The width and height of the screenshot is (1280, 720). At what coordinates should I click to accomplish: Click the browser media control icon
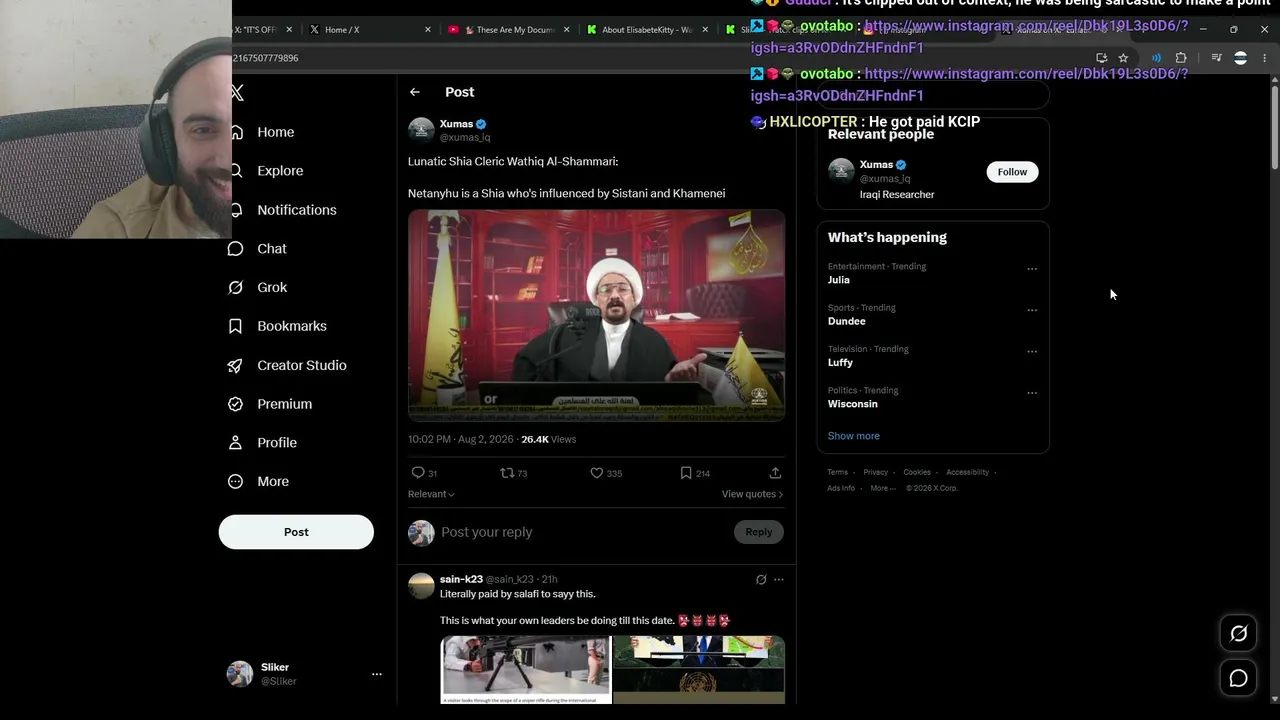[1216, 58]
